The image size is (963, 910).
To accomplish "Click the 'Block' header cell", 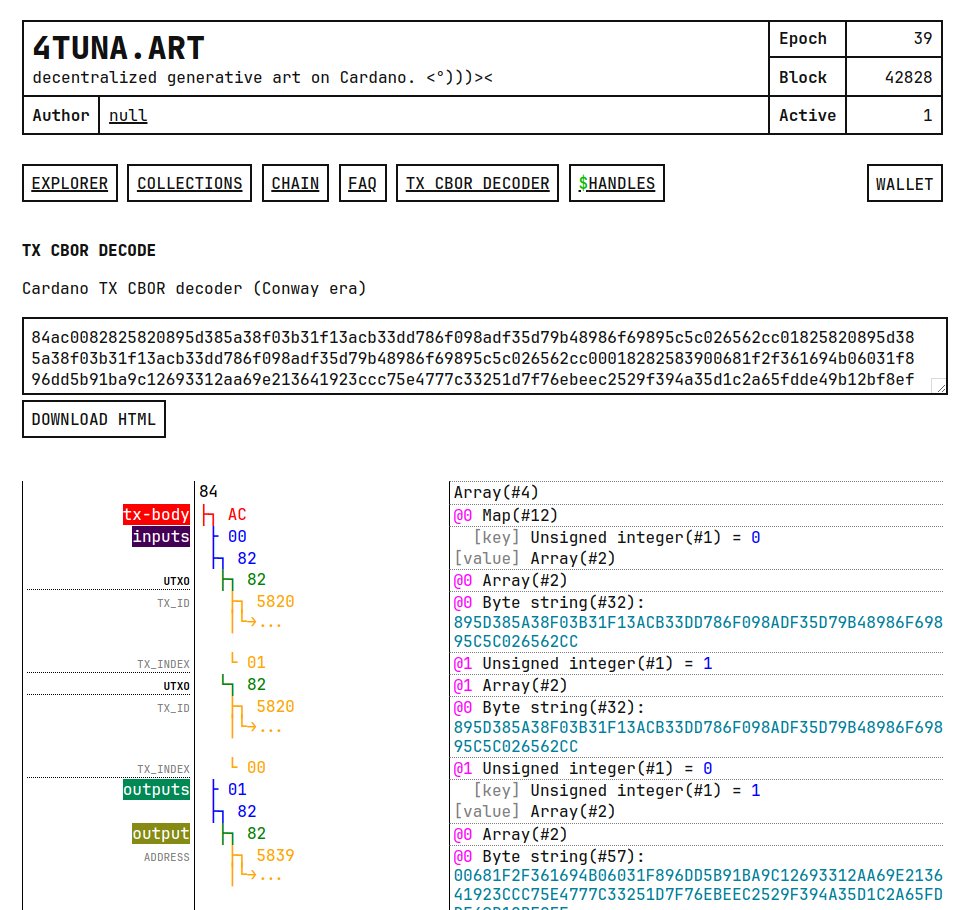I will tap(807, 77).
